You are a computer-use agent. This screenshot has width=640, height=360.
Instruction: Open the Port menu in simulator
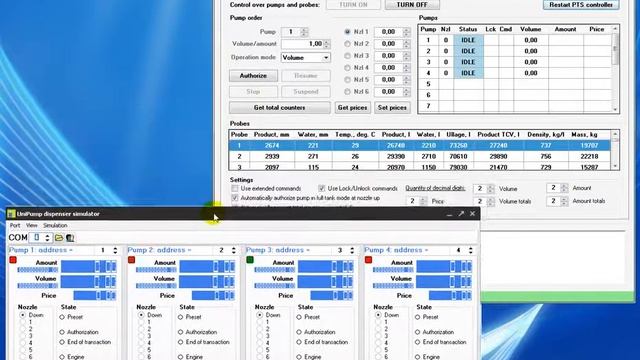click(15, 225)
